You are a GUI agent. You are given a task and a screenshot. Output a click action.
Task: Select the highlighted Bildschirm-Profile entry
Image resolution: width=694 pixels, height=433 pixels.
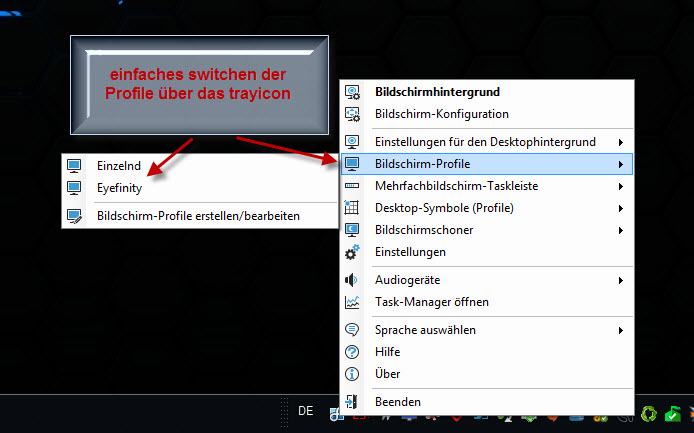click(487, 164)
